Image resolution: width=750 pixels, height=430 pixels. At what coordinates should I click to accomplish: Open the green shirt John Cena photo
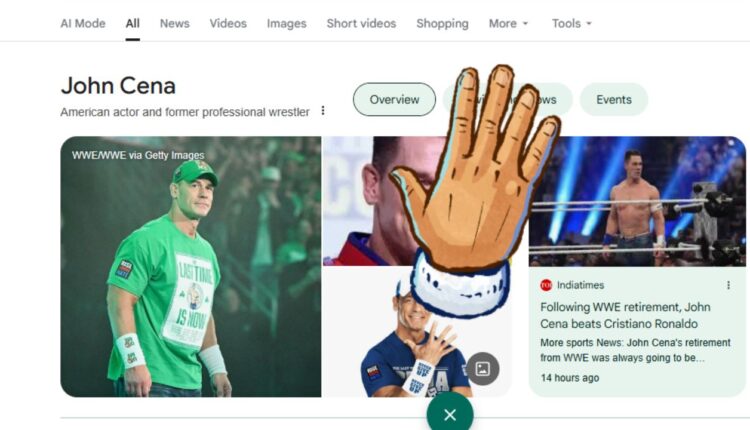coord(191,267)
